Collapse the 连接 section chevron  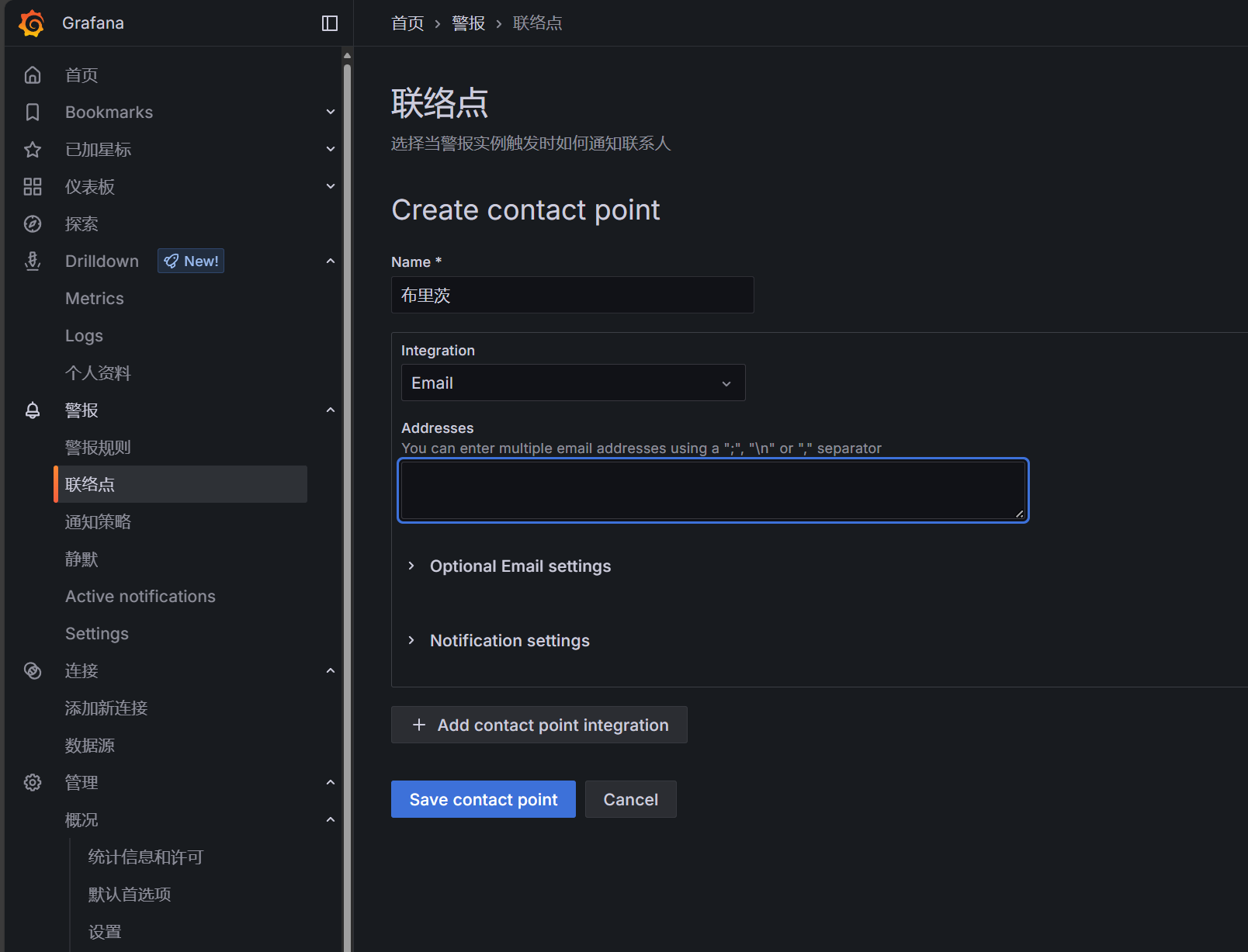(x=331, y=671)
